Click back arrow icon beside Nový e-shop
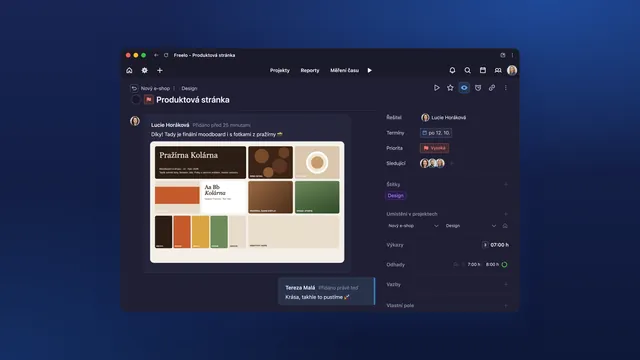Image resolution: width=640 pixels, height=360 pixels. 134,88
